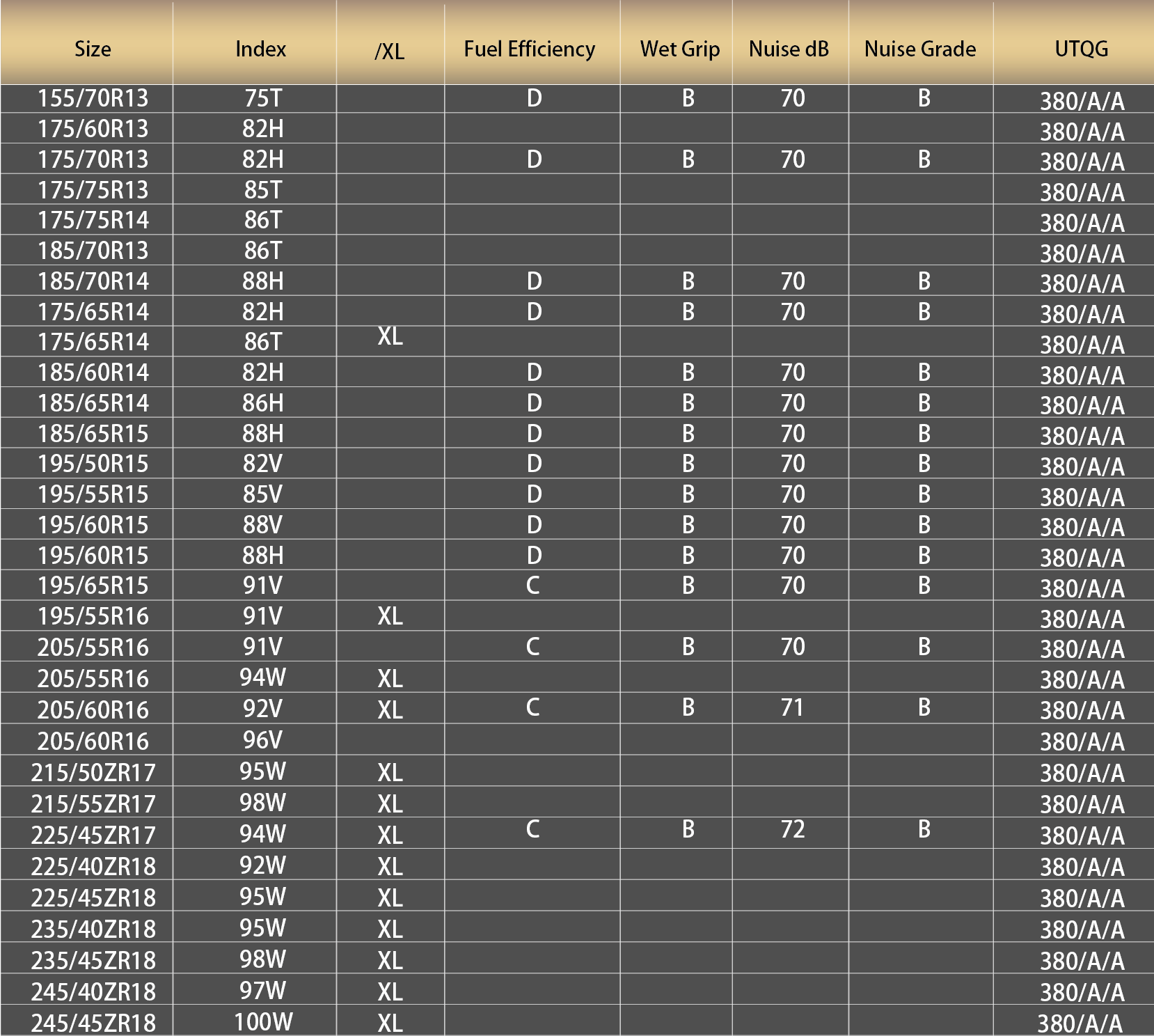The image size is (1154, 1036).
Task: Click wet grip B in 185/70R14 row
Action: [x=688, y=281]
